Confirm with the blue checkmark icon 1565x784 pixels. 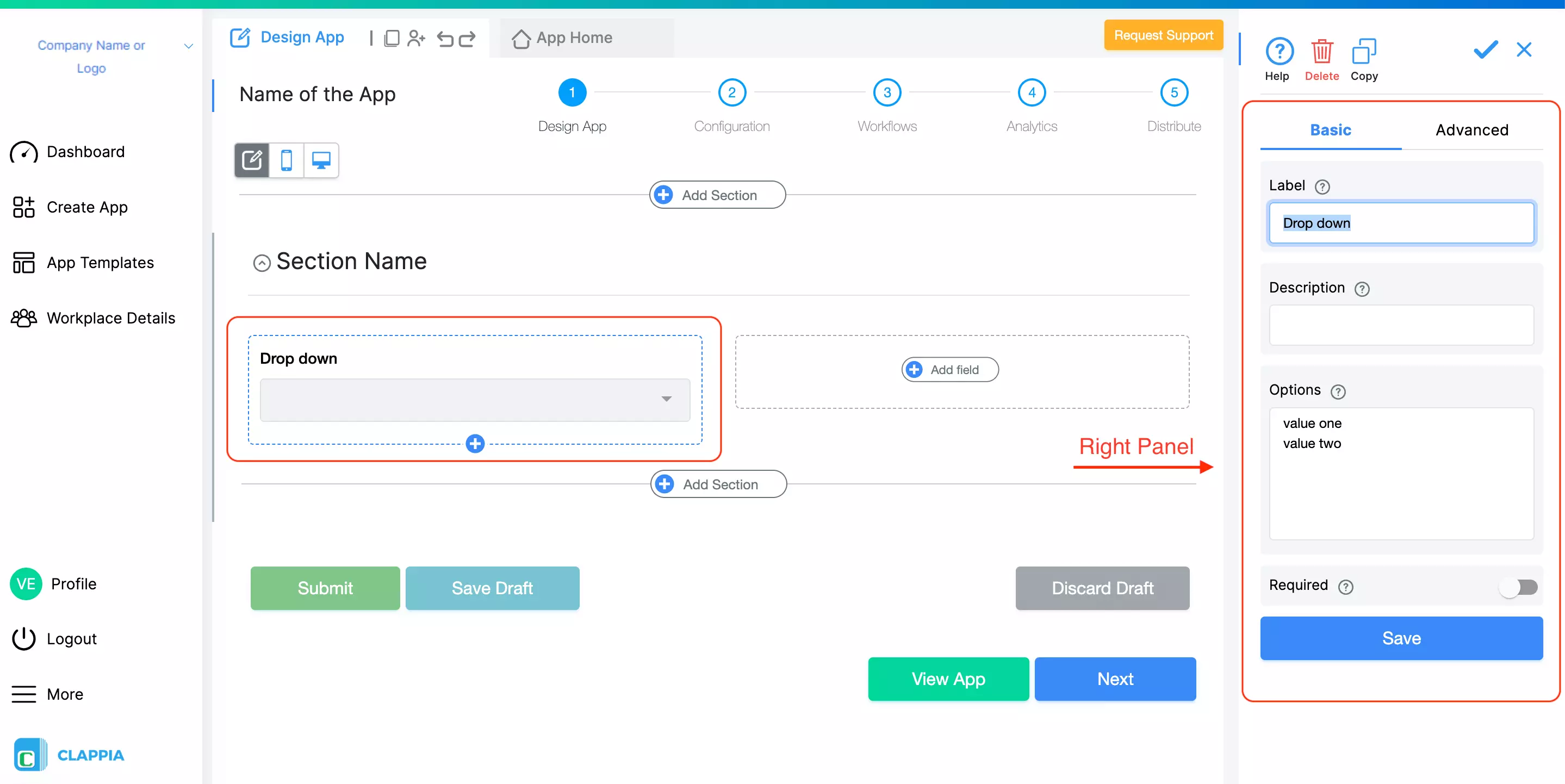pos(1486,49)
